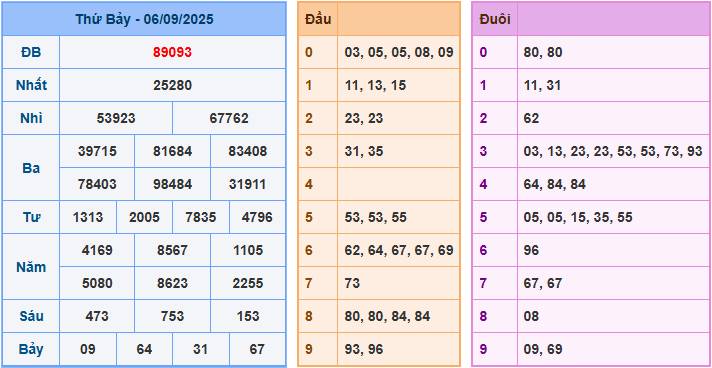Click Ba prize number 81684
This screenshot has height=368, width=712.
(172, 151)
